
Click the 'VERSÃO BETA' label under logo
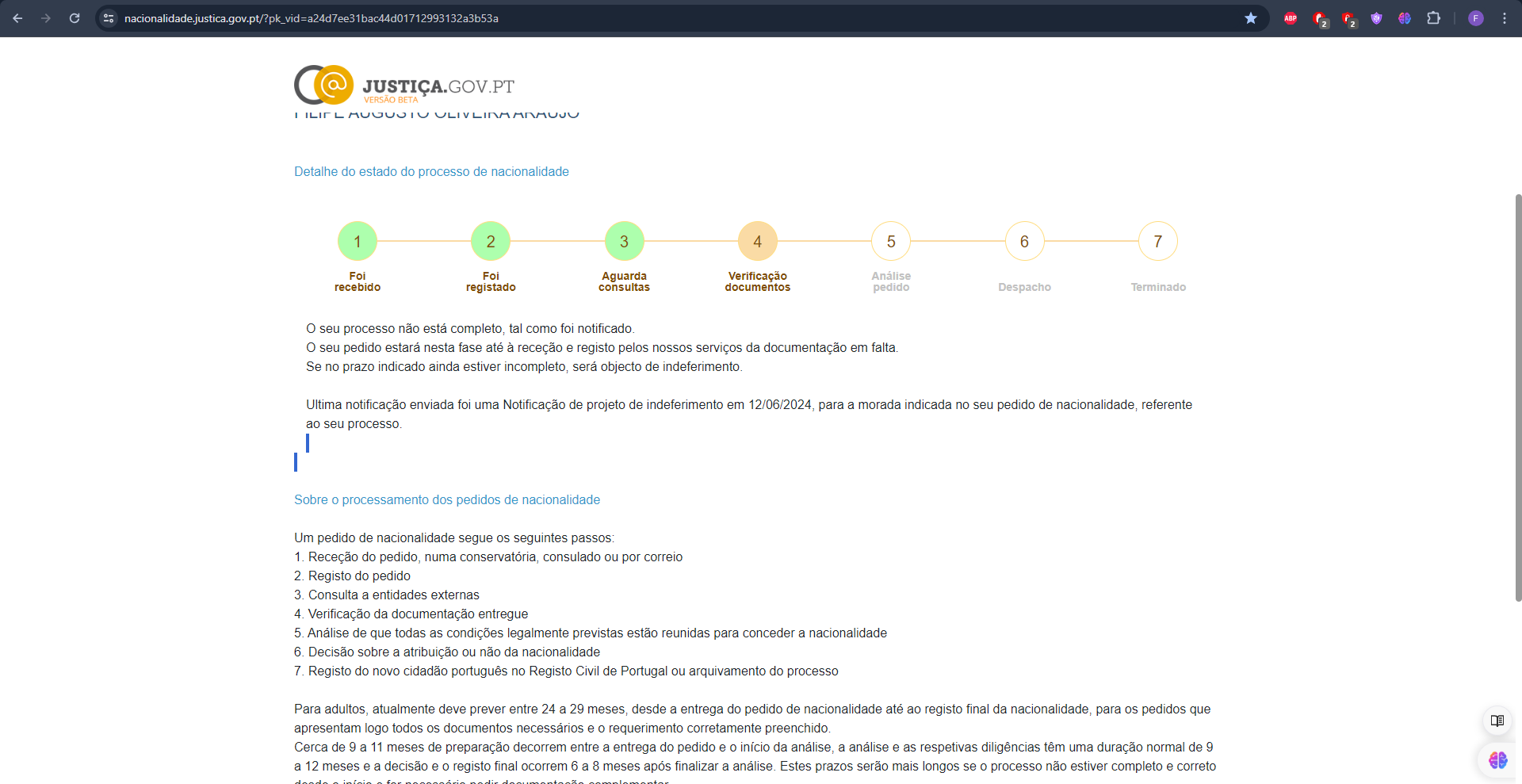click(x=391, y=100)
